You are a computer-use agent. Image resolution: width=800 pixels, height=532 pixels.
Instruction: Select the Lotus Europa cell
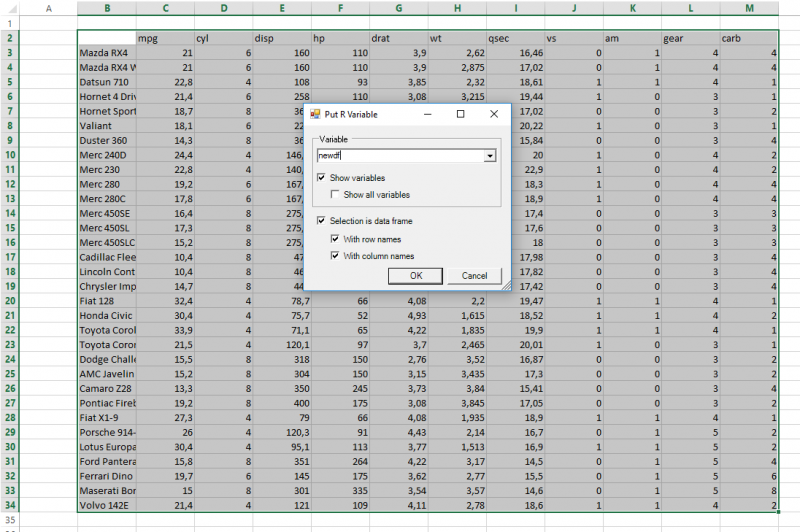107,447
